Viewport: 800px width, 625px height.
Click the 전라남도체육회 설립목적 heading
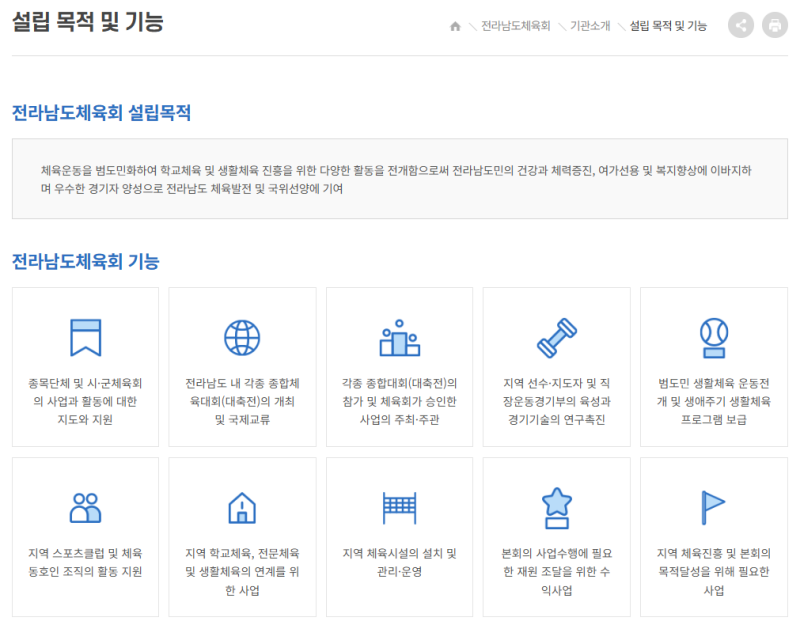[x=101, y=113]
